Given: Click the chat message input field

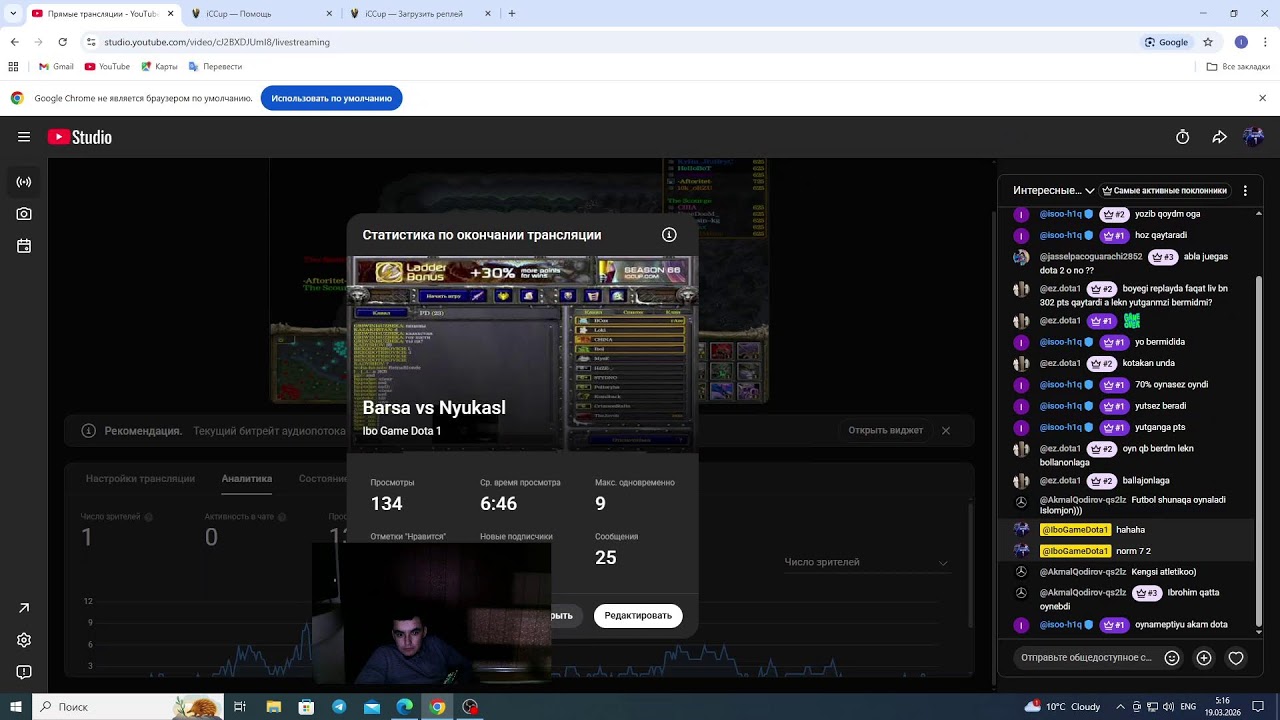Looking at the screenshot, I should pos(1086,658).
